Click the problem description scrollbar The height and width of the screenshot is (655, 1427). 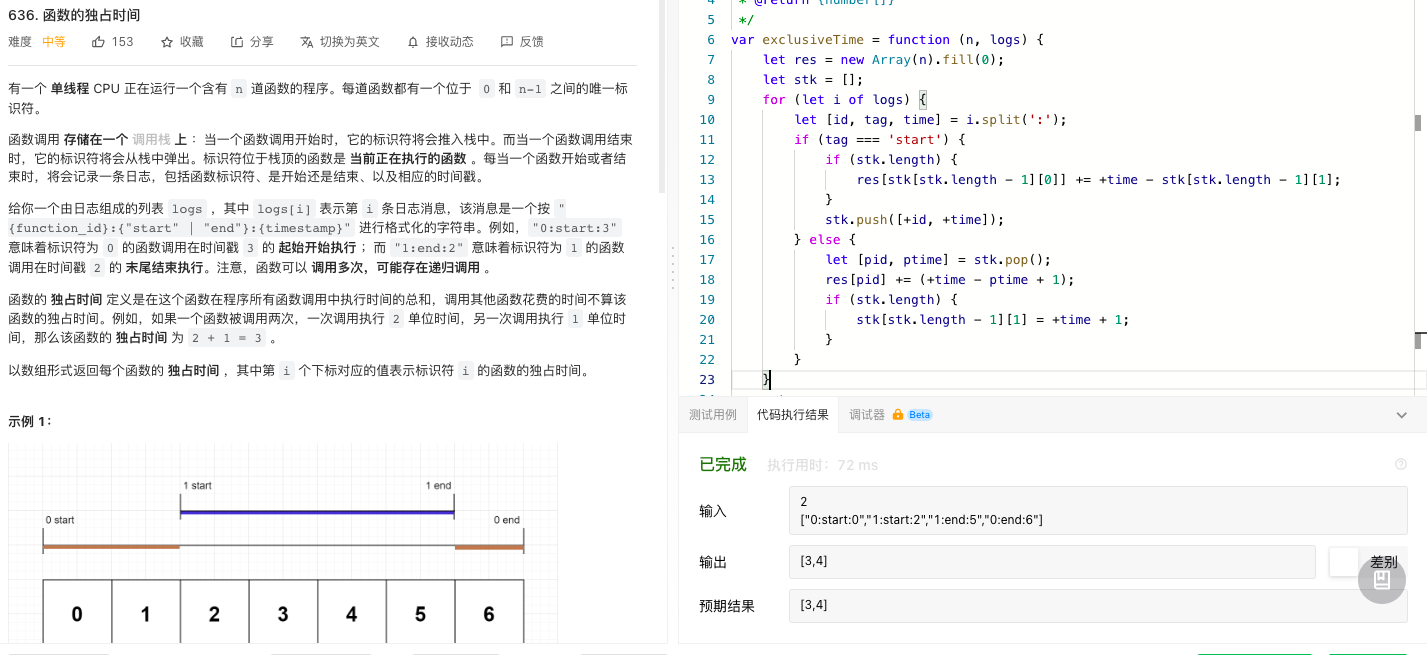pyautogui.click(x=662, y=96)
